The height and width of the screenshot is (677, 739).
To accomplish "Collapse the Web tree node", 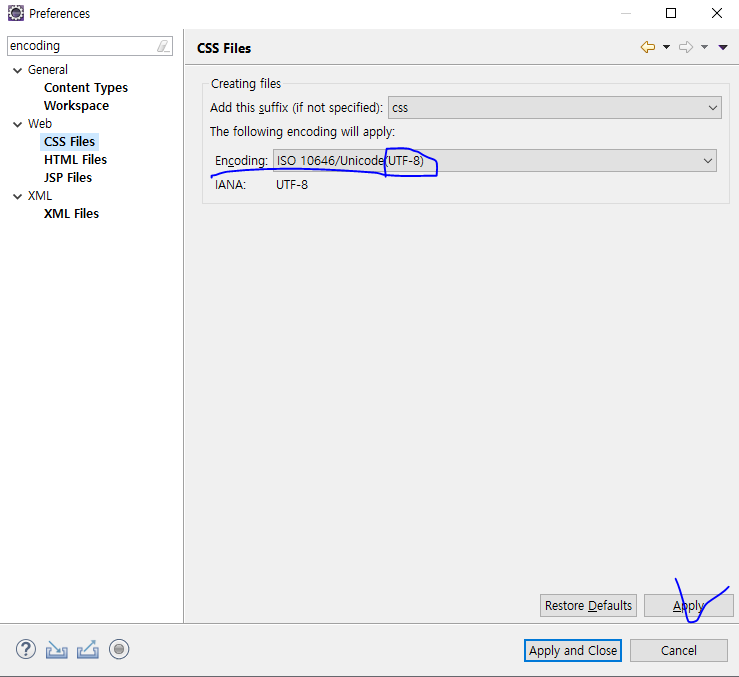I will click(17, 124).
